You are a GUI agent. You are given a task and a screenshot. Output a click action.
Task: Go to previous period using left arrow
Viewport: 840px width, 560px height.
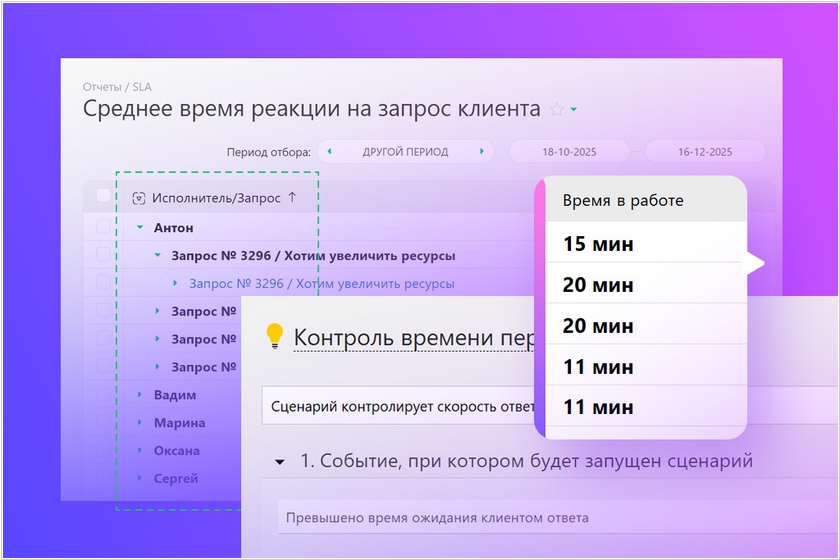330,152
